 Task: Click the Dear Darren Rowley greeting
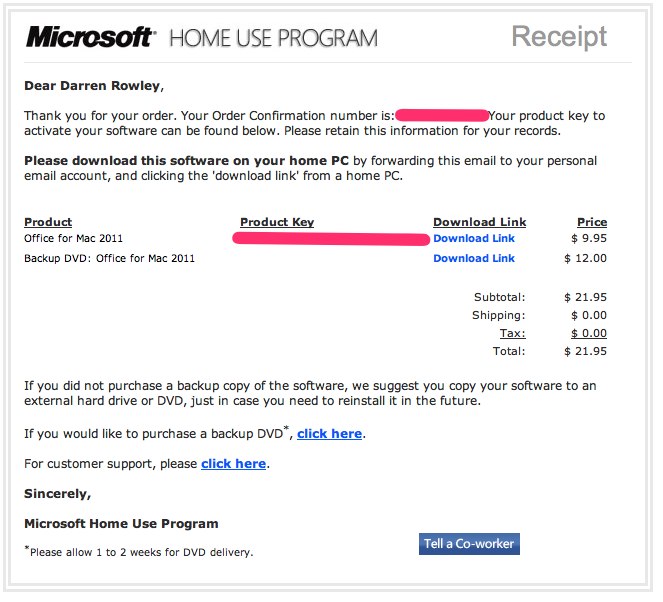[94, 86]
